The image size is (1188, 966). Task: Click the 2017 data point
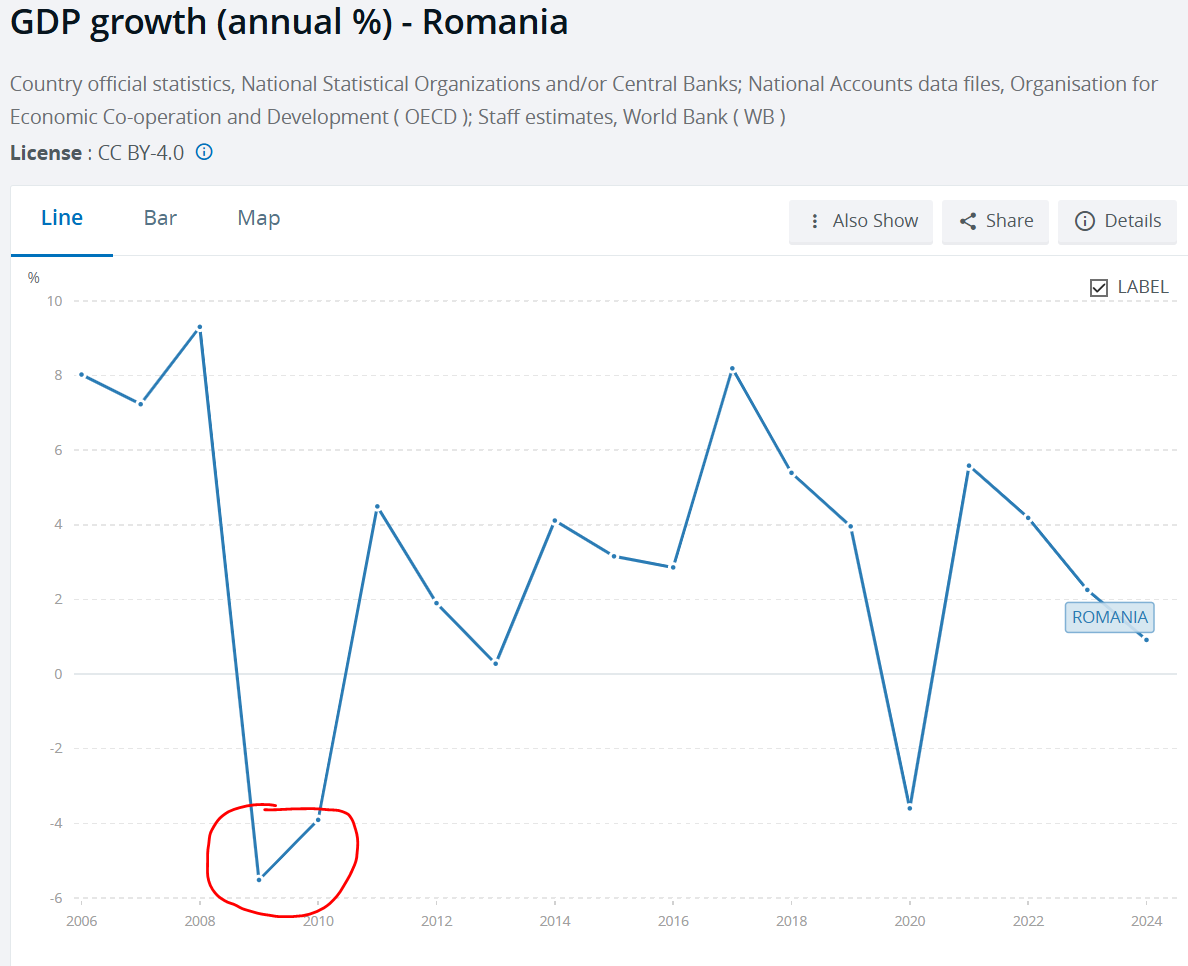[x=732, y=368]
